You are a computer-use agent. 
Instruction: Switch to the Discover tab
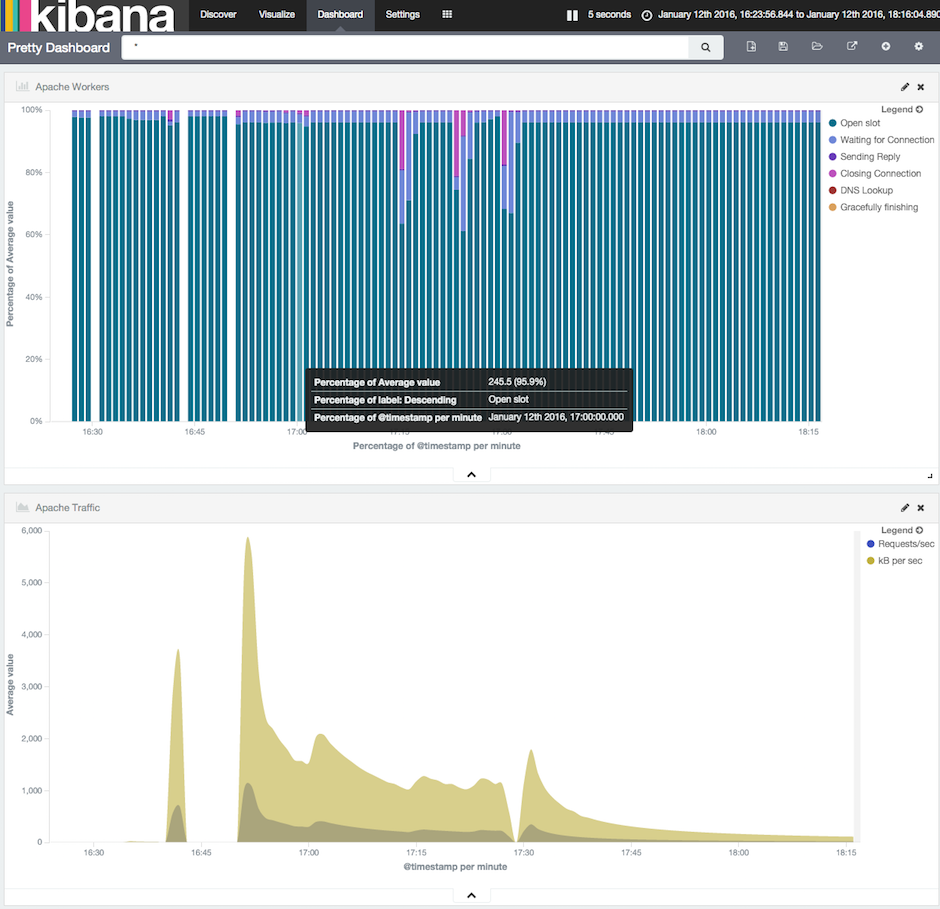218,15
